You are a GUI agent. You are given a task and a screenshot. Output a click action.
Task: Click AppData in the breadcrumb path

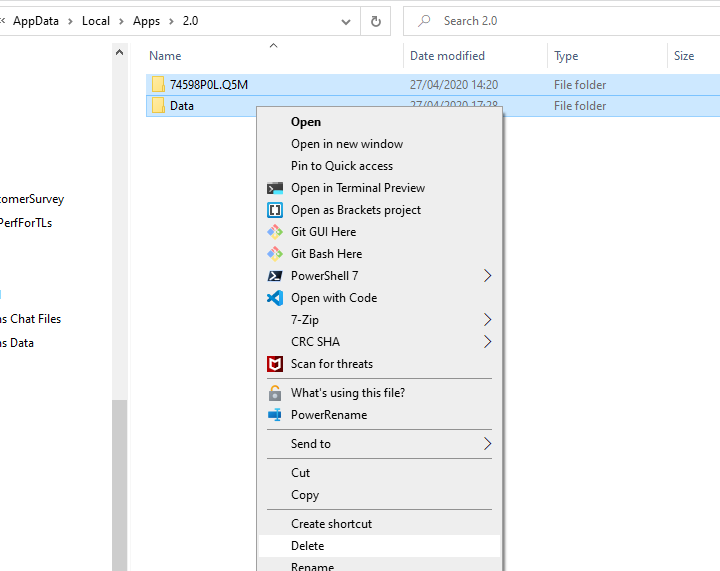[36, 21]
